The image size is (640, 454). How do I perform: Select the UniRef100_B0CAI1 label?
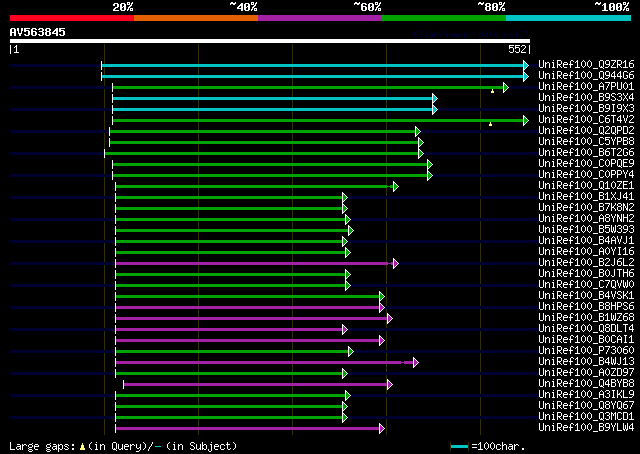click(x=586, y=340)
